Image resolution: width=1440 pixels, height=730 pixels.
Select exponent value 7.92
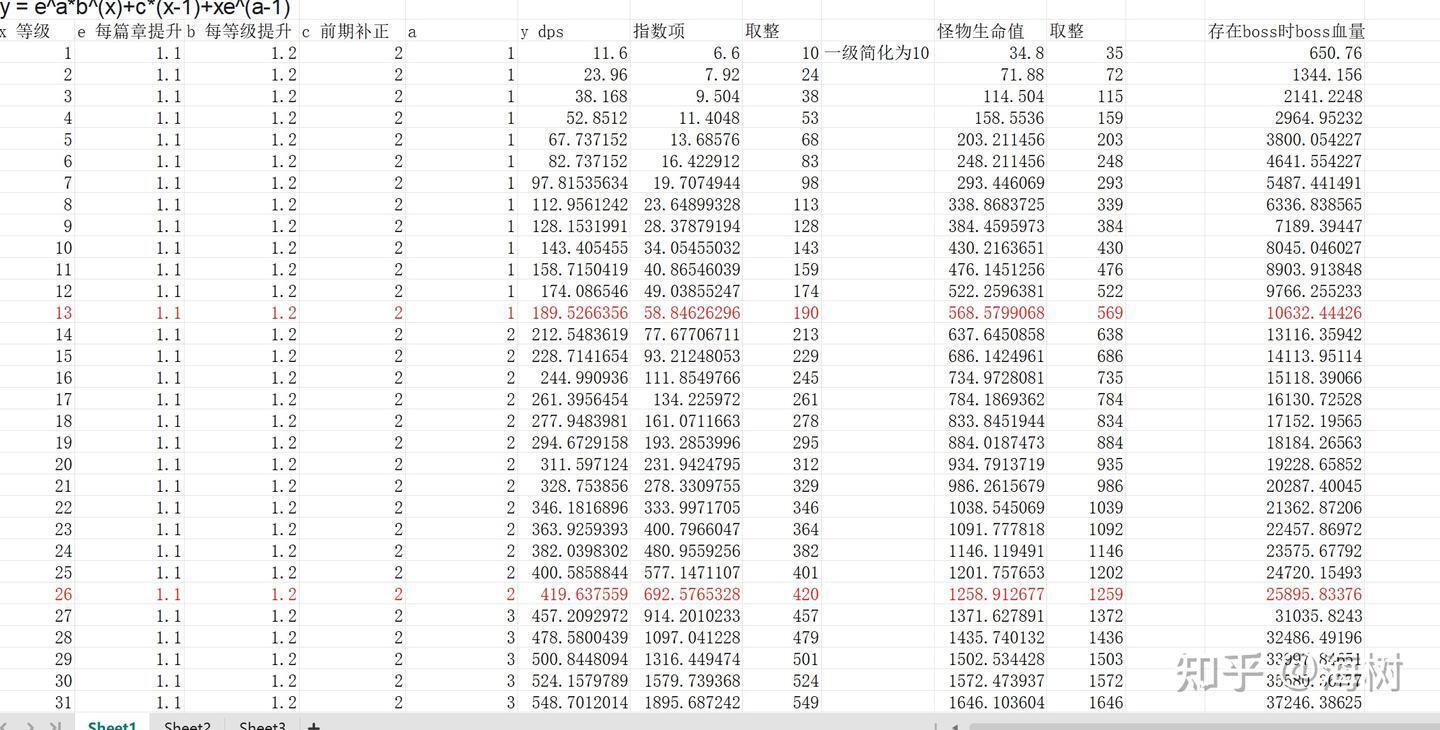686,75
